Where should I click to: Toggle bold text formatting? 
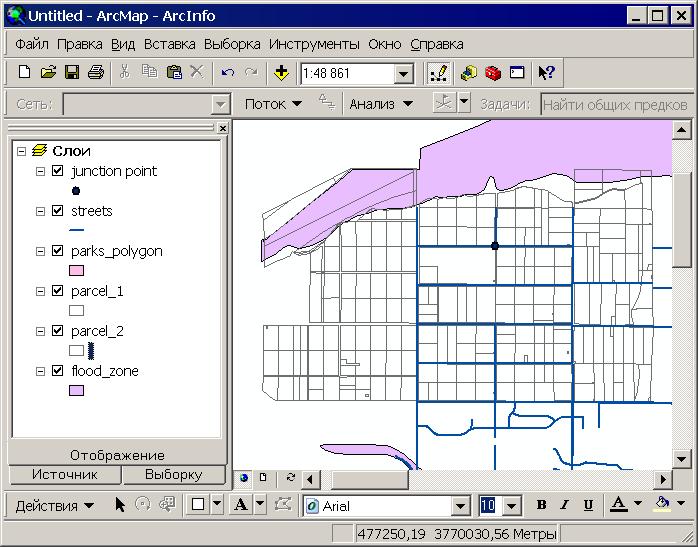coord(541,505)
